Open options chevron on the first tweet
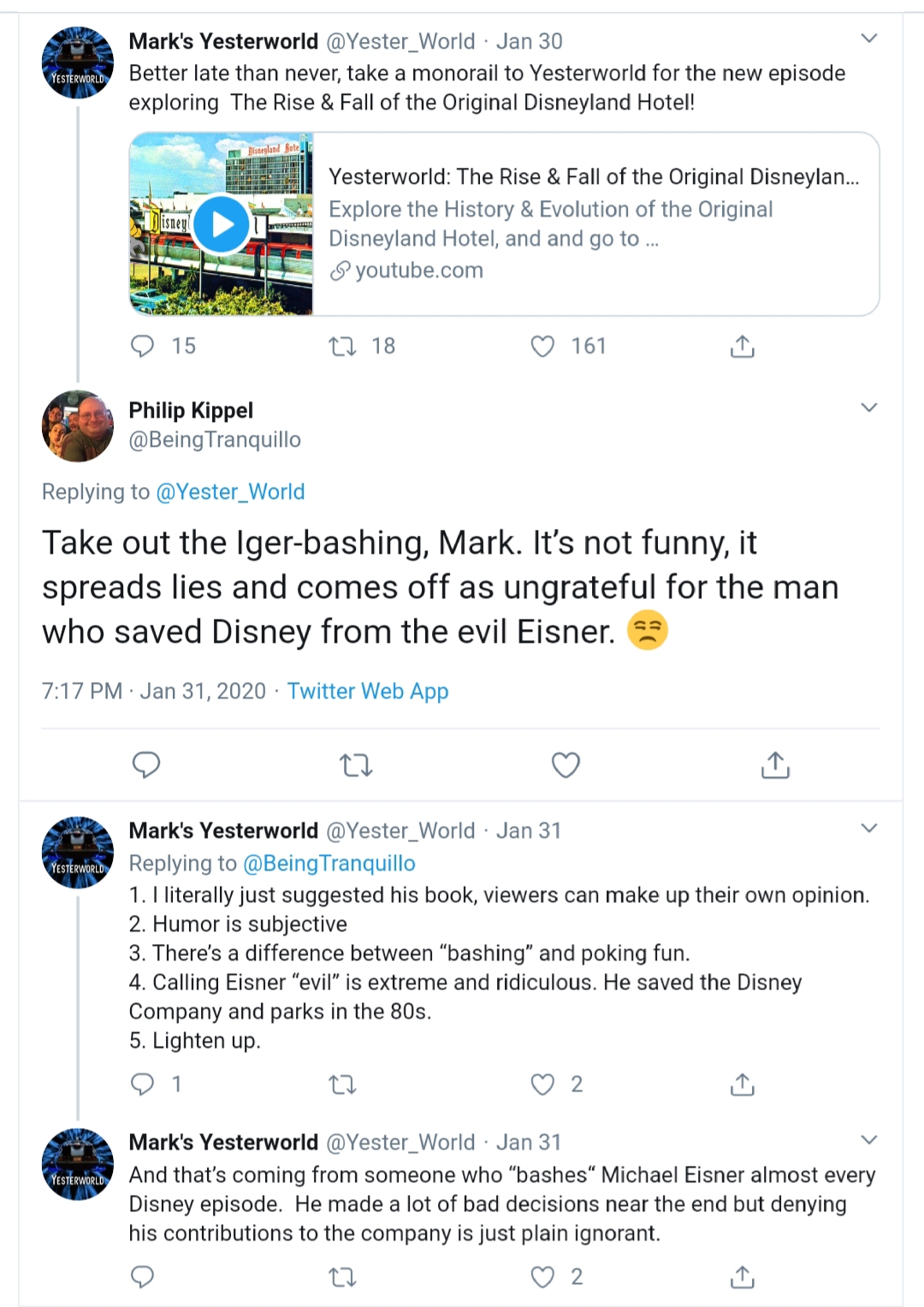Image resolution: width=924 pixels, height=1307 pixels. 869,39
